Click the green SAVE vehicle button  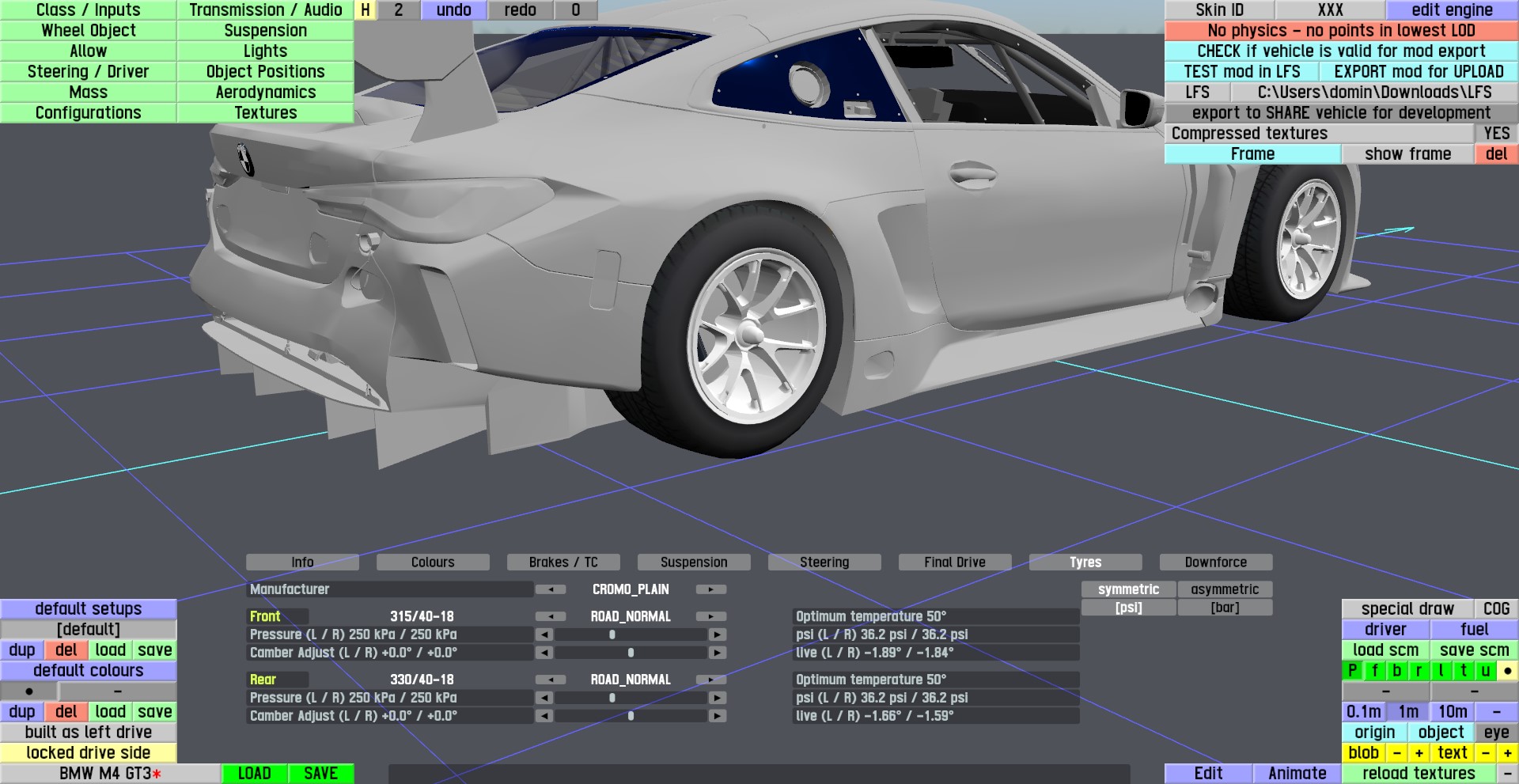[x=320, y=774]
